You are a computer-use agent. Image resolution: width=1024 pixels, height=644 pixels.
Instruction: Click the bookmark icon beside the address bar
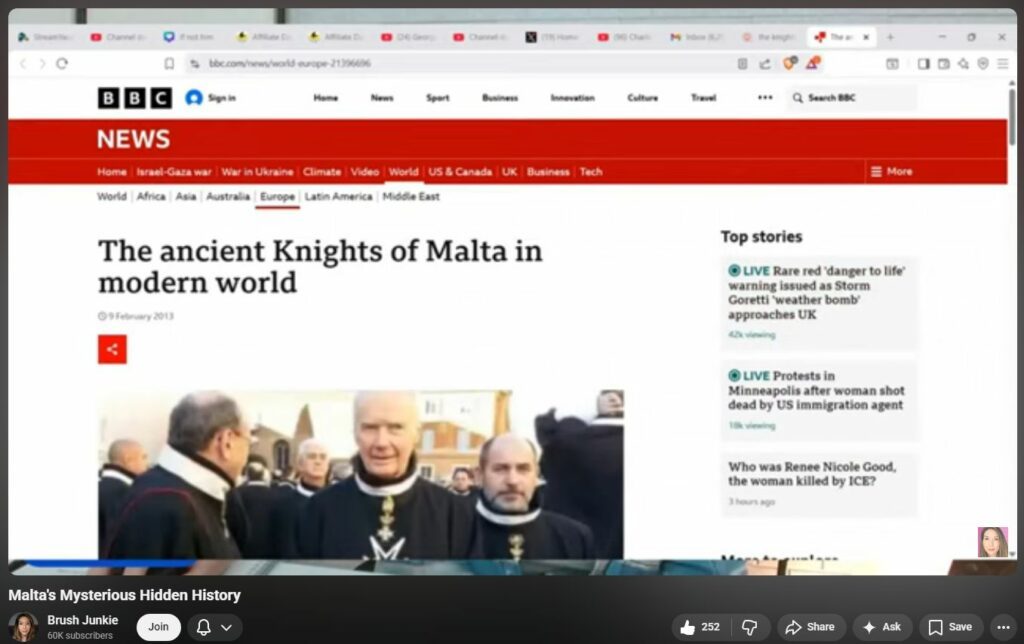pos(169,63)
